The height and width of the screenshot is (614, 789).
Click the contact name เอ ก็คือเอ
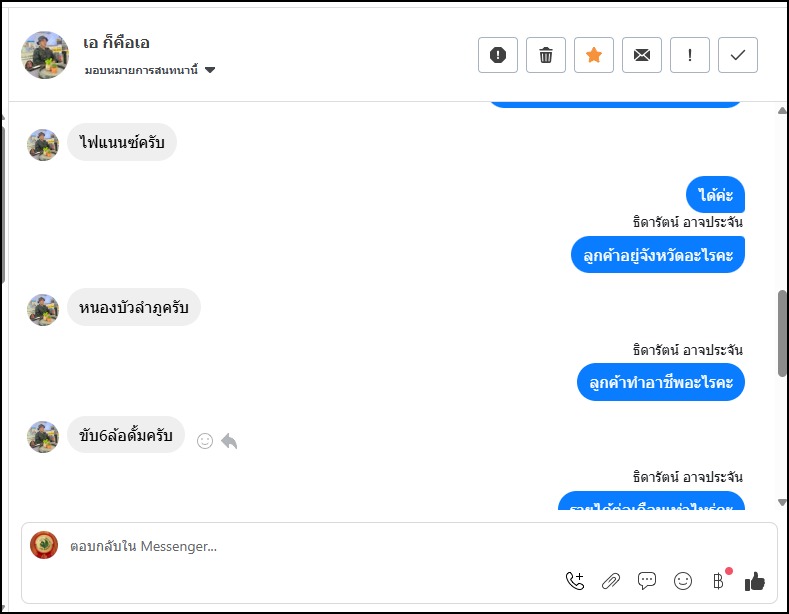pos(117,43)
